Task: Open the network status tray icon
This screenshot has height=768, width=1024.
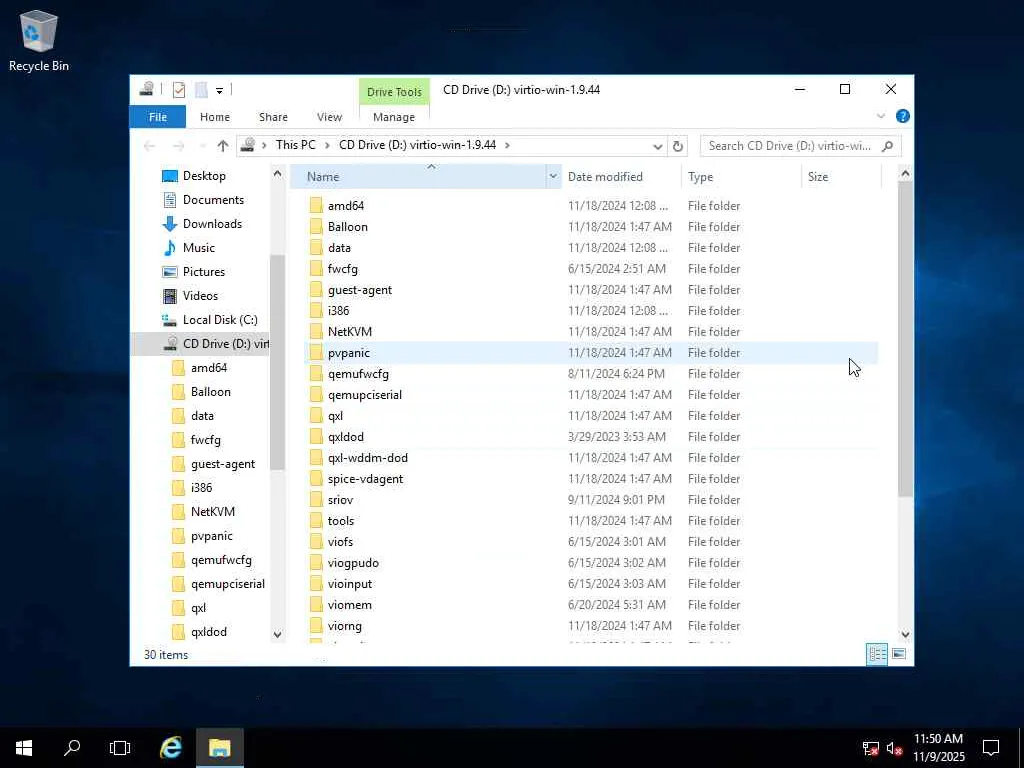Action: click(871, 748)
